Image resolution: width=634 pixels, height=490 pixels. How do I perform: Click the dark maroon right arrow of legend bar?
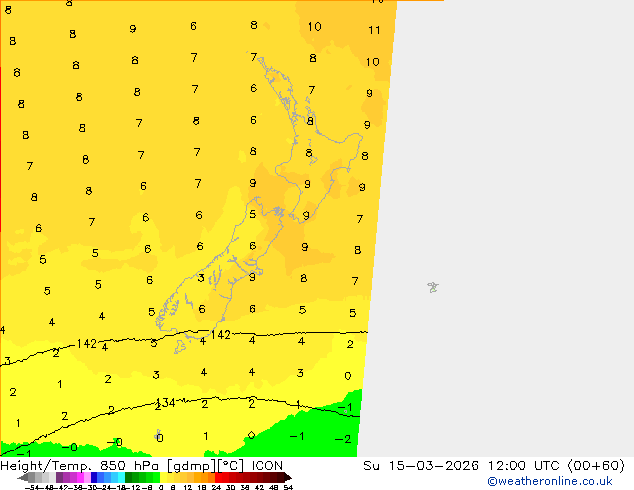(x=287, y=478)
